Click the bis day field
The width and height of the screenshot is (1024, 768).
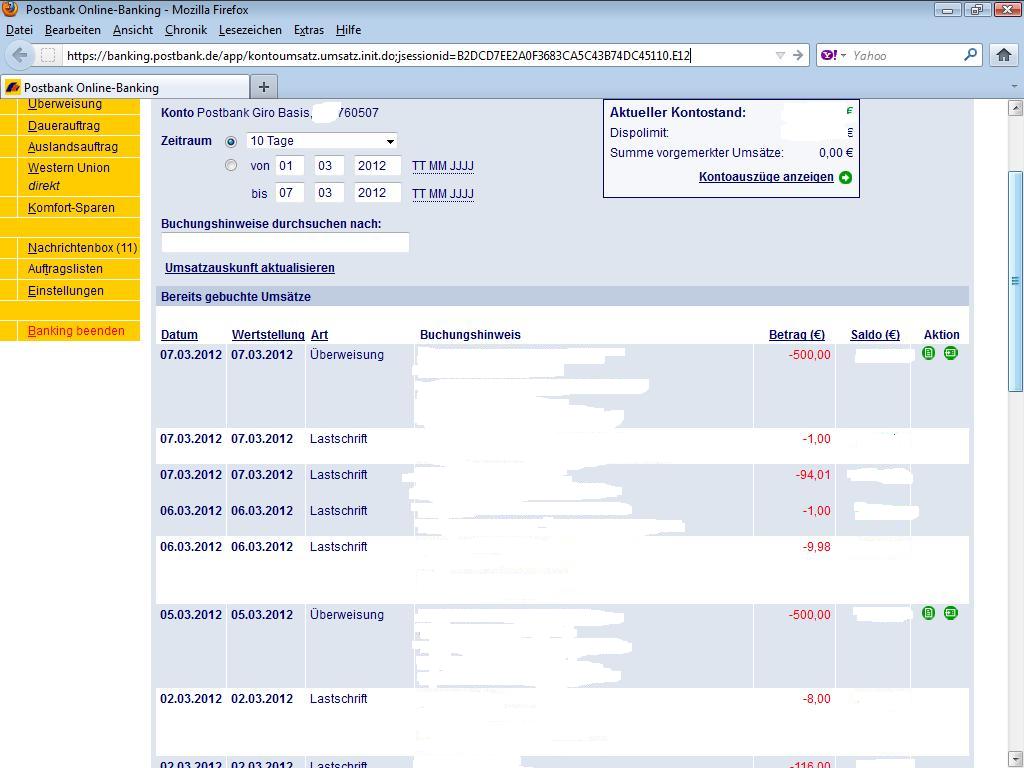pos(290,193)
